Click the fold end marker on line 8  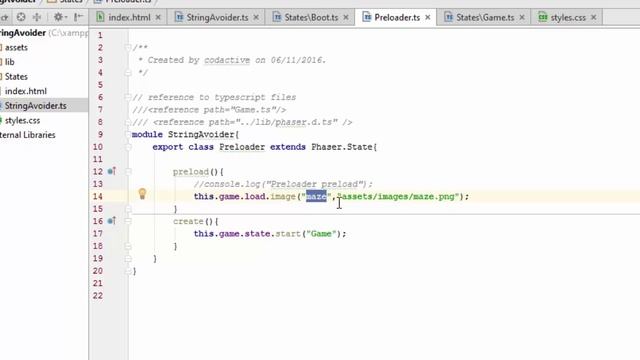pyautogui.click(x=128, y=122)
